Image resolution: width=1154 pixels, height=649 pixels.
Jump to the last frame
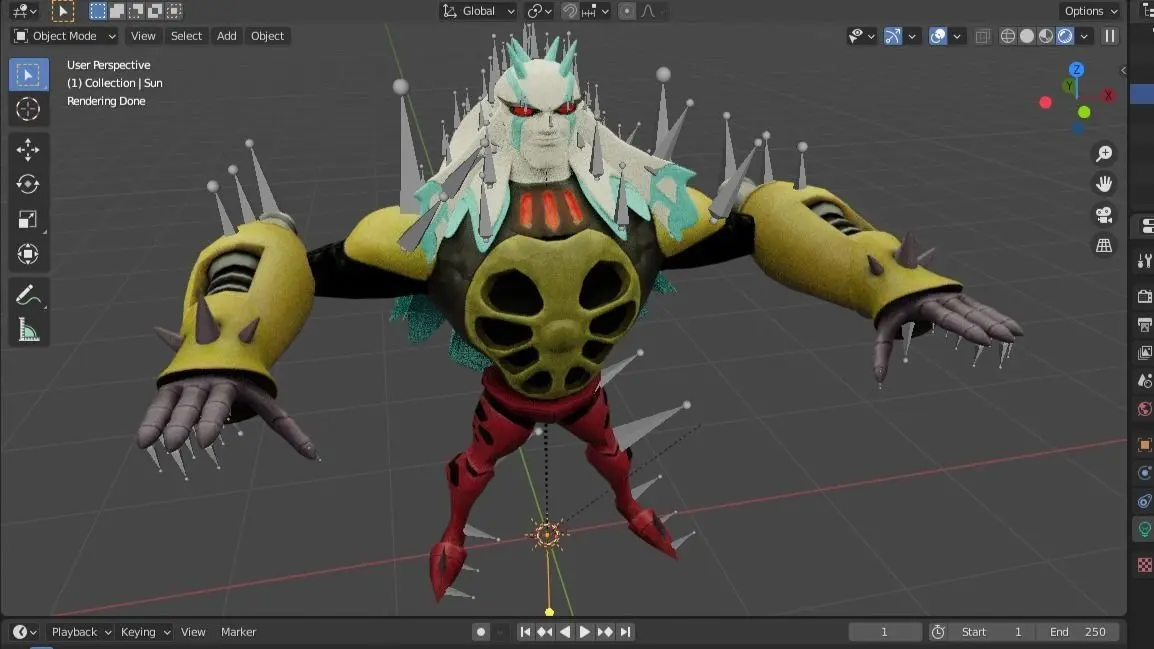click(625, 632)
